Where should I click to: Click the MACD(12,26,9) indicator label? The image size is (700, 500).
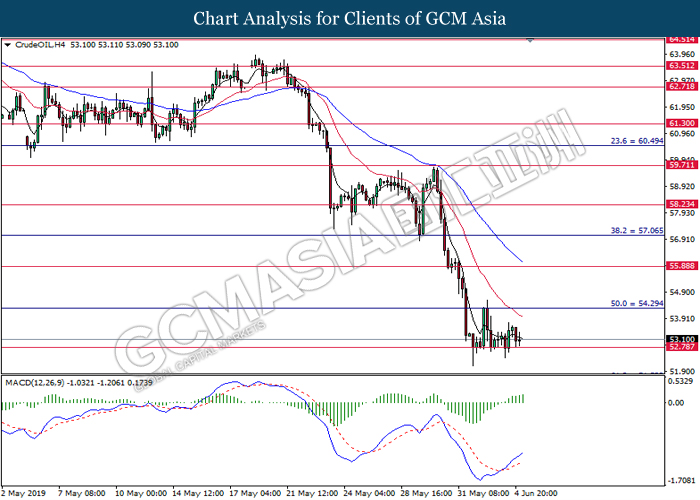pyautogui.click(x=35, y=383)
